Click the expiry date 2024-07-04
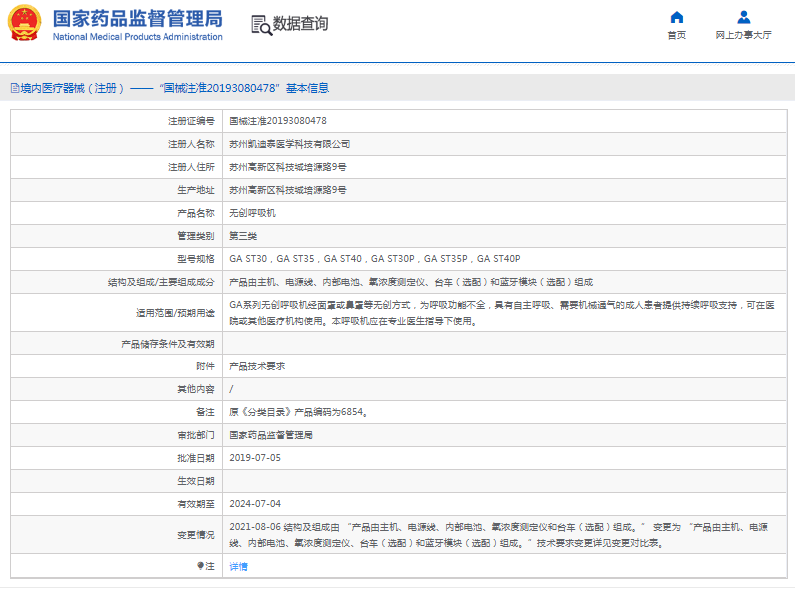Image resolution: width=795 pixels, height=589 pixels. pos(255,503)
